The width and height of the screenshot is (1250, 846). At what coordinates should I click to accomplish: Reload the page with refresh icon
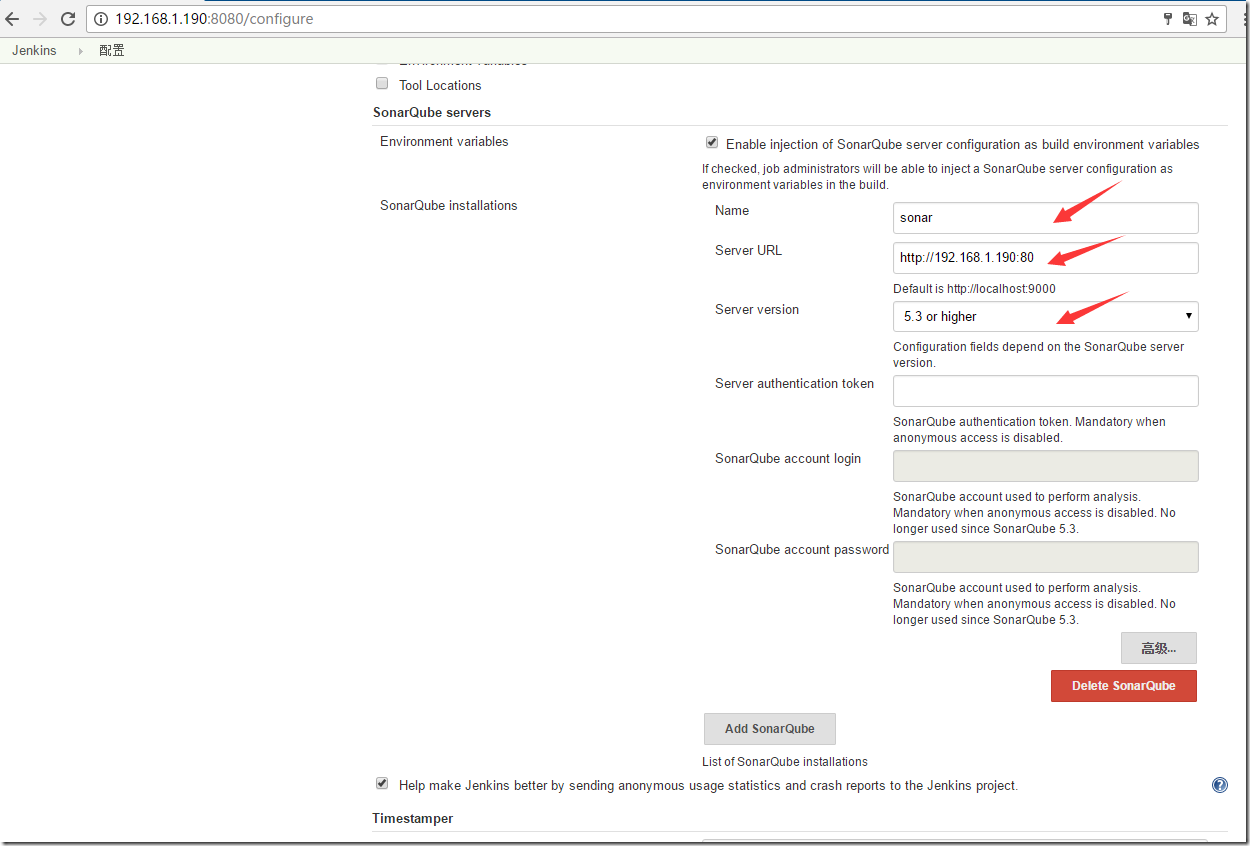(68, 19)
